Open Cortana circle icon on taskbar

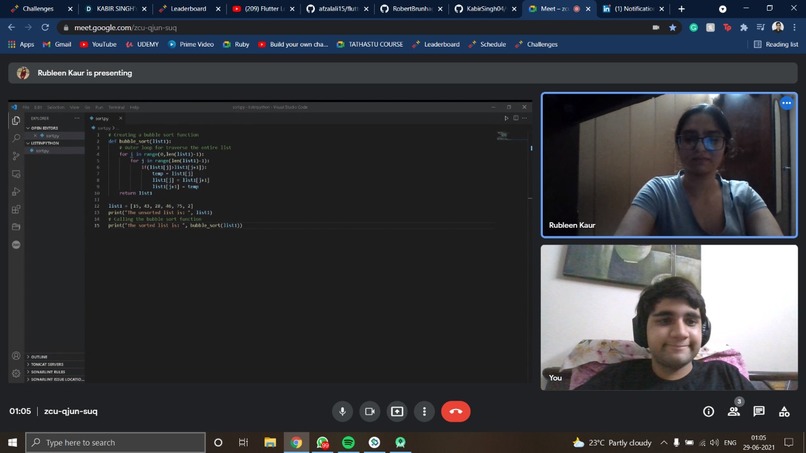(218, 442)
